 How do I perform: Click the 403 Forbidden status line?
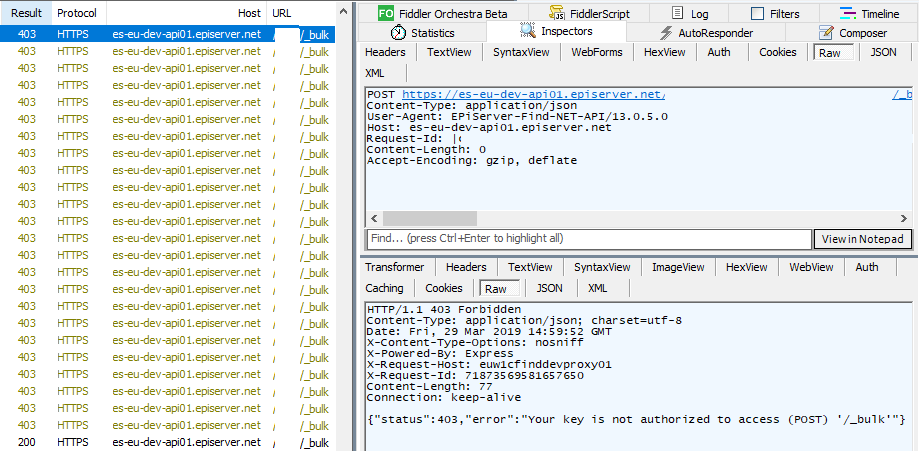pos(444,309)
